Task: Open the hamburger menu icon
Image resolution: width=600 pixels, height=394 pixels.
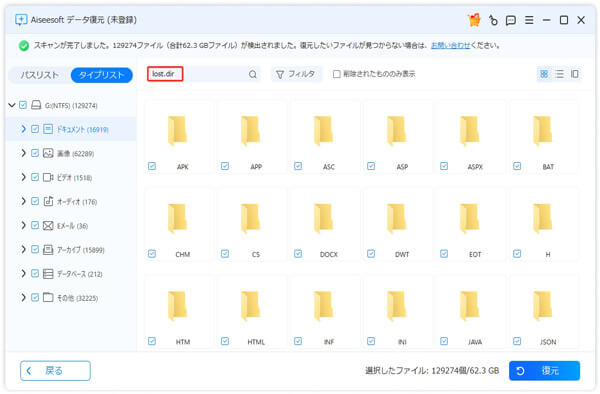Action: (529, 20)
